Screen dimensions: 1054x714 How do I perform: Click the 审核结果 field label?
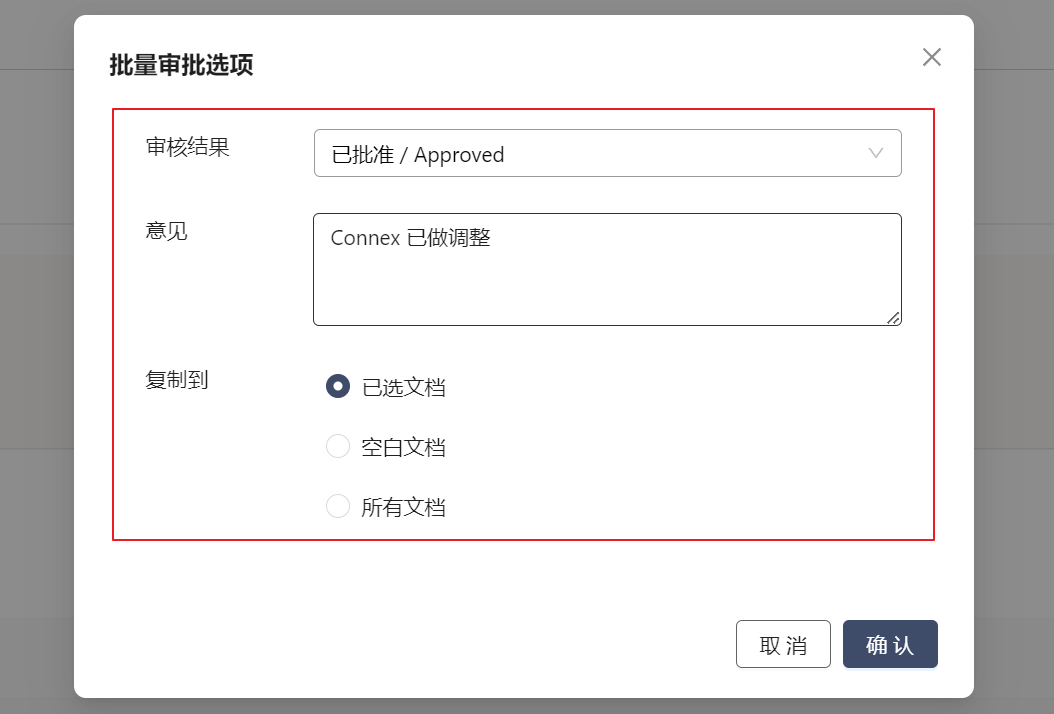188,147
